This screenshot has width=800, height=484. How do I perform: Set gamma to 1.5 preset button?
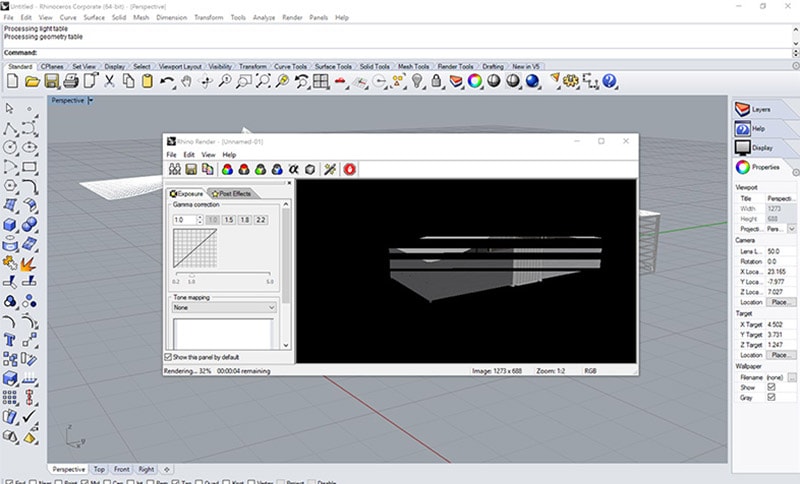pos(229,220)
